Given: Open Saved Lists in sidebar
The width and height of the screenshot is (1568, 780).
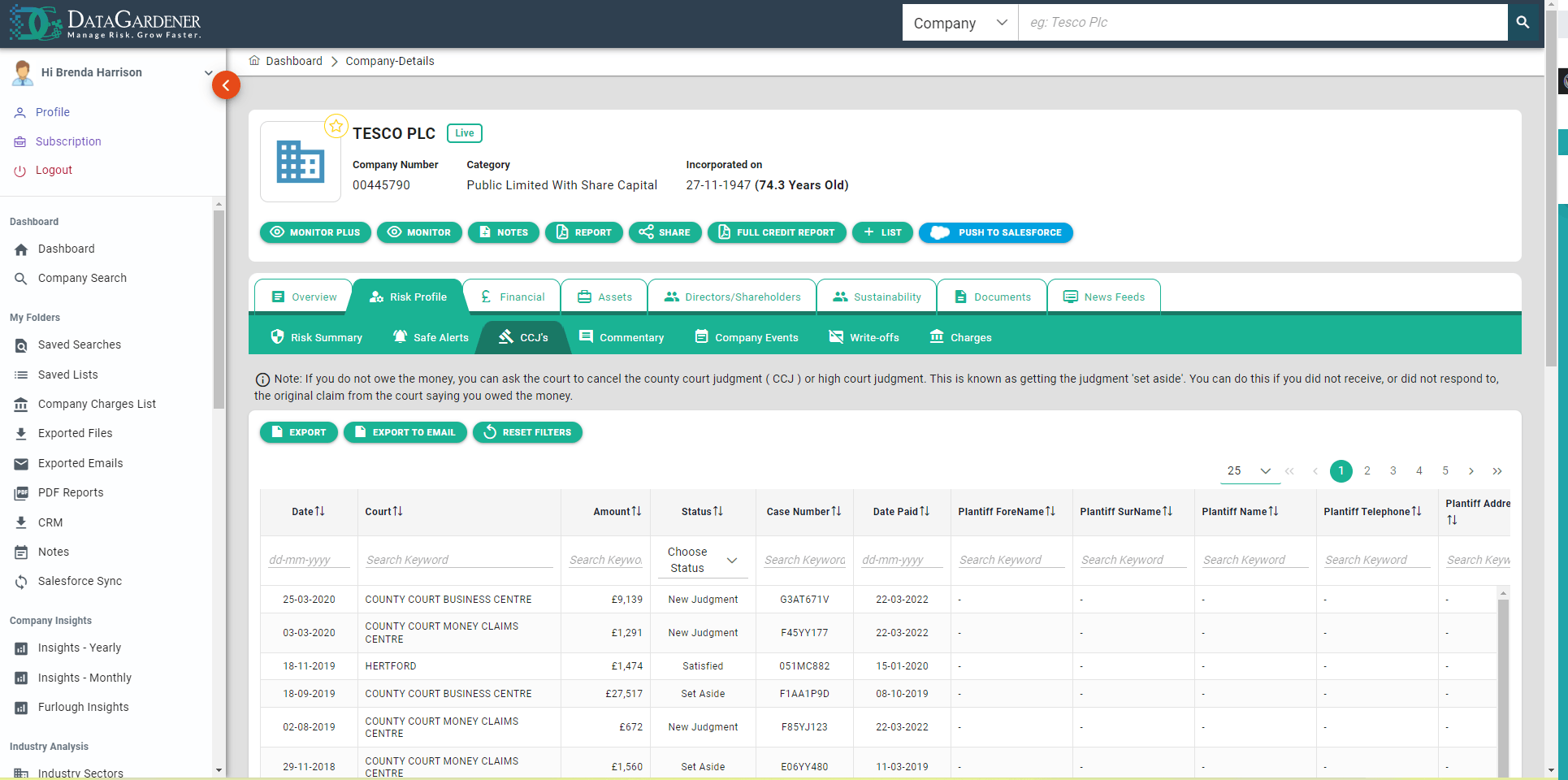Looking at the screenshot, I should click(x=68, y=375).
